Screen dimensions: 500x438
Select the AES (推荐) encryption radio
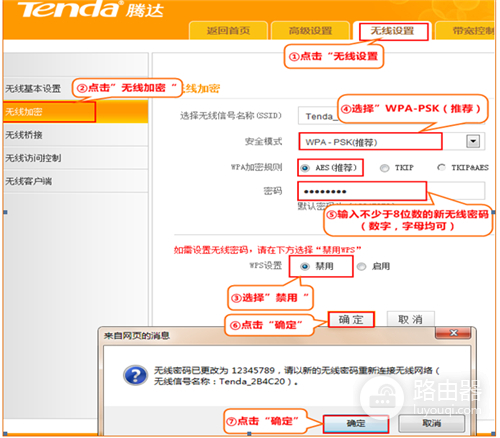(x=305, y=168)
